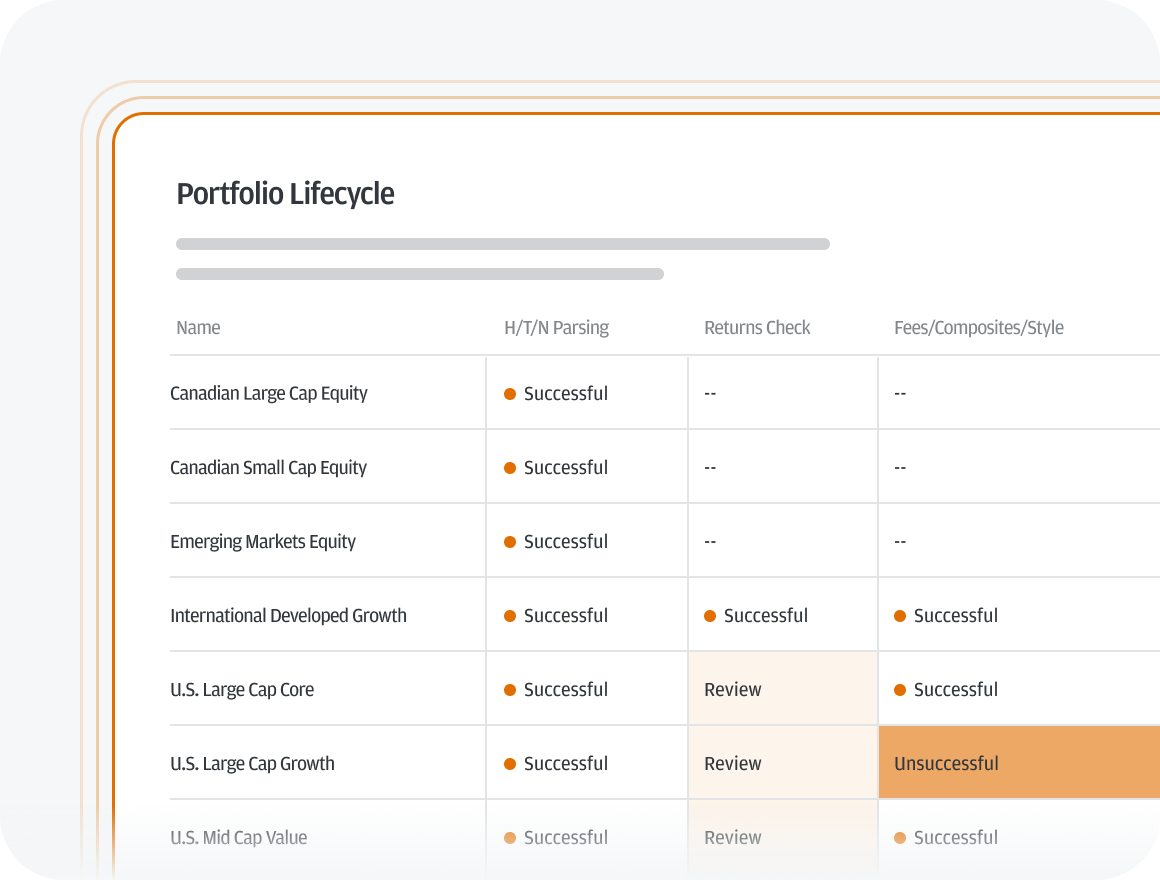Select Emerging Markets Equity portfolio name
Screen dimensions: 1160x880
(263, 541)
